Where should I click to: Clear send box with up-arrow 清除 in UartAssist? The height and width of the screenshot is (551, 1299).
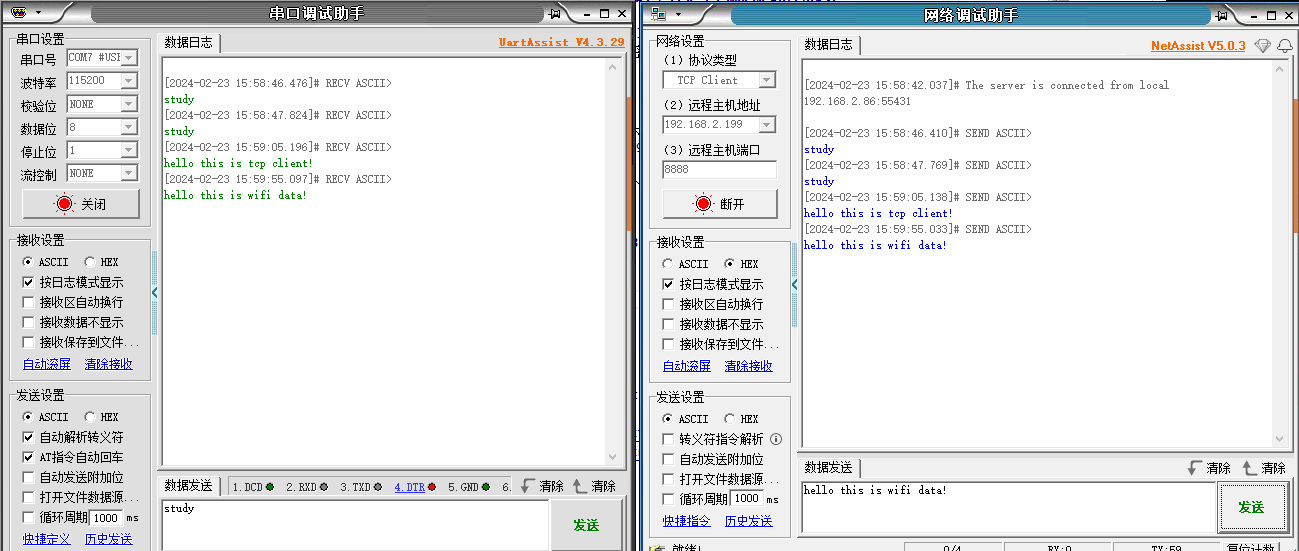coord(594,486)
